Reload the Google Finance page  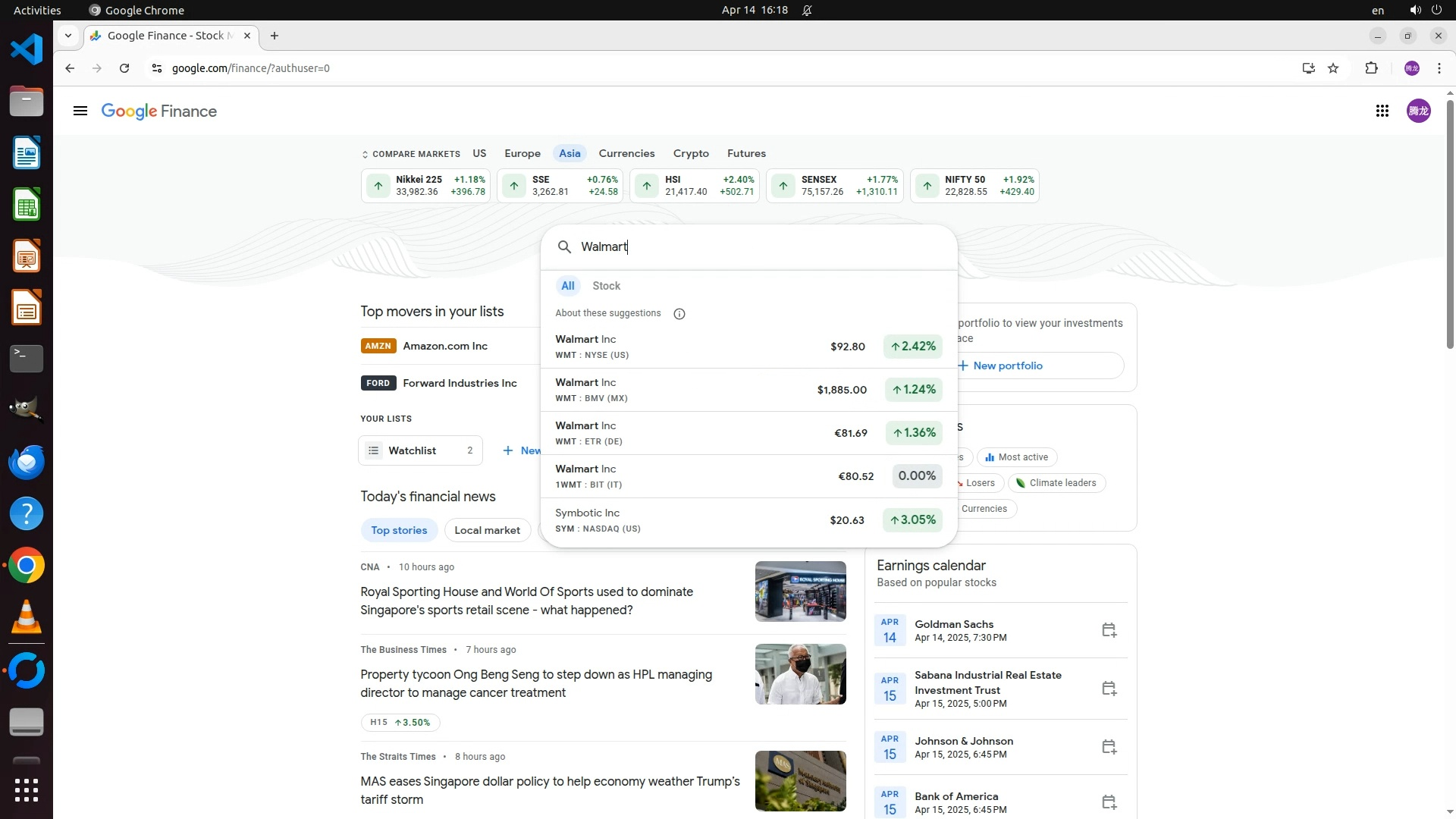pyautogui.click(x=124, y=68)
